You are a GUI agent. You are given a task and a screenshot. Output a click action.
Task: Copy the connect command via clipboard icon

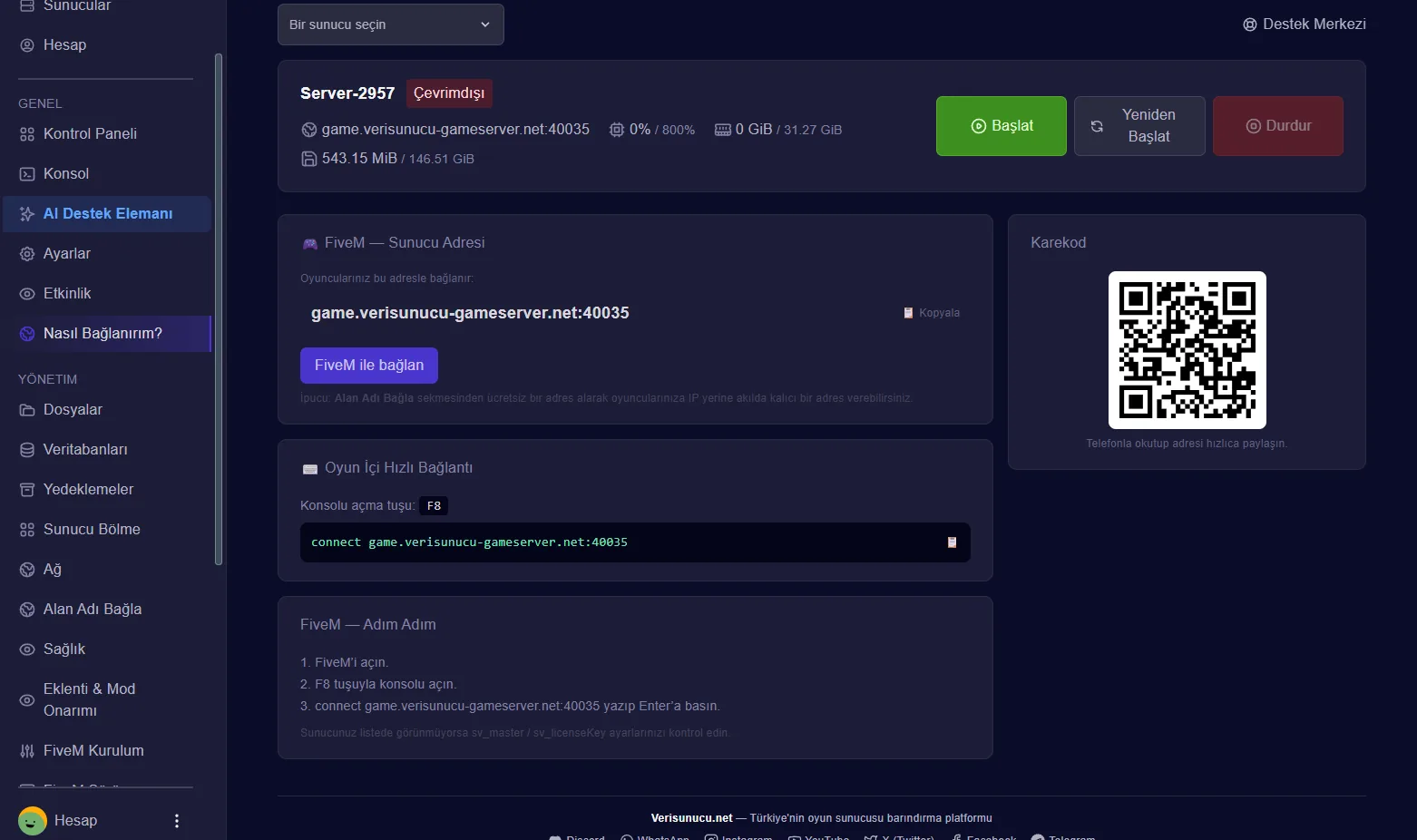[x=952, y=542]
